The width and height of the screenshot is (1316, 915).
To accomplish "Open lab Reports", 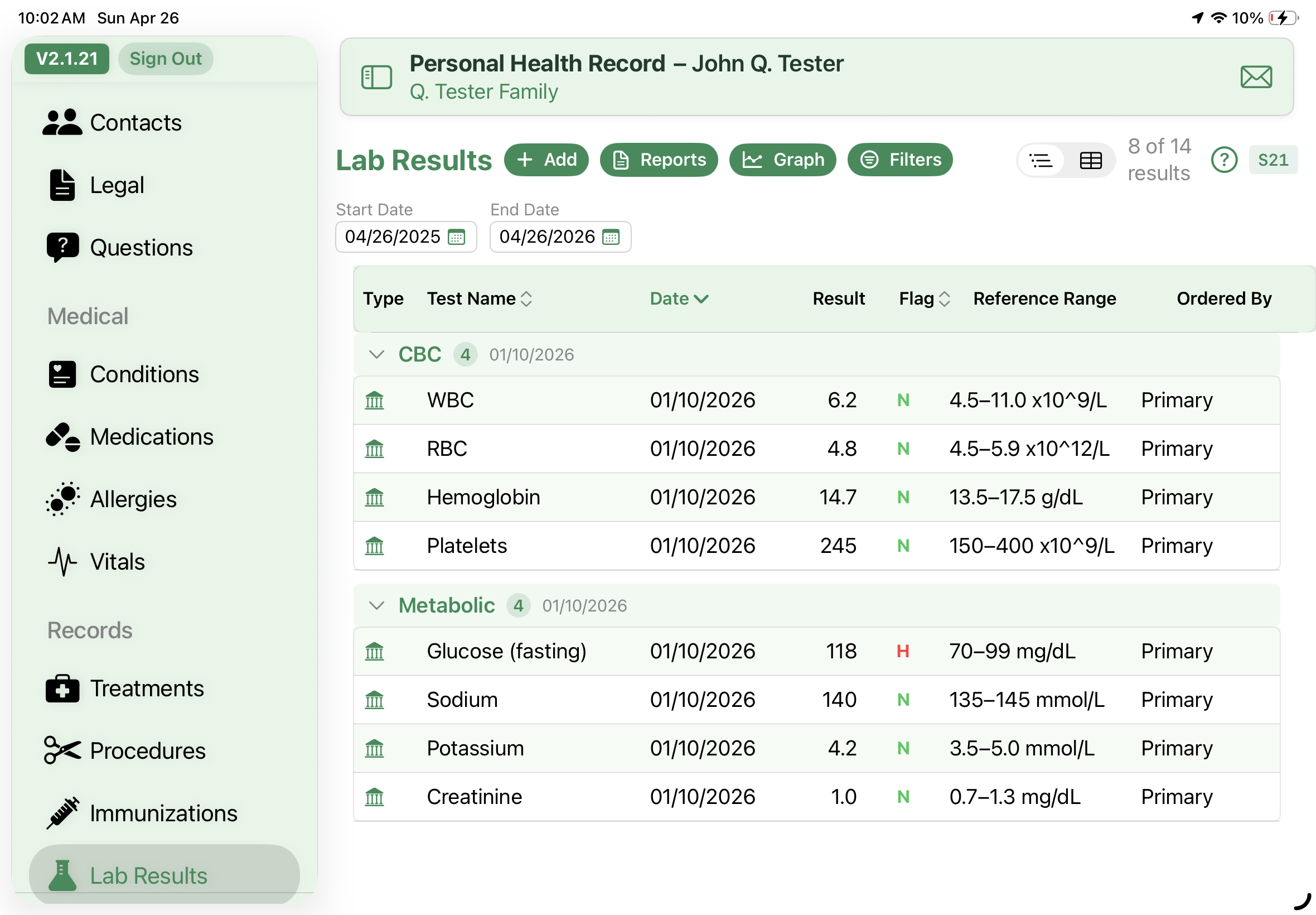I will point(659,160).
